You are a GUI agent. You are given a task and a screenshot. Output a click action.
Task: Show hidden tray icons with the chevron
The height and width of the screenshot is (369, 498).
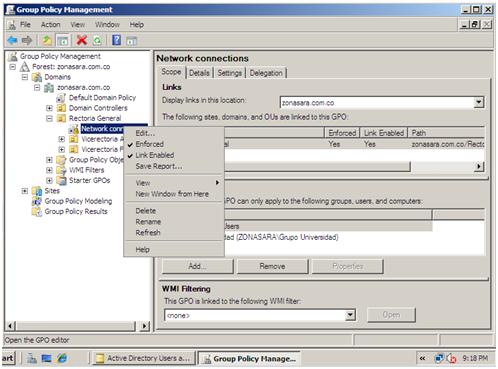(422, 358)
